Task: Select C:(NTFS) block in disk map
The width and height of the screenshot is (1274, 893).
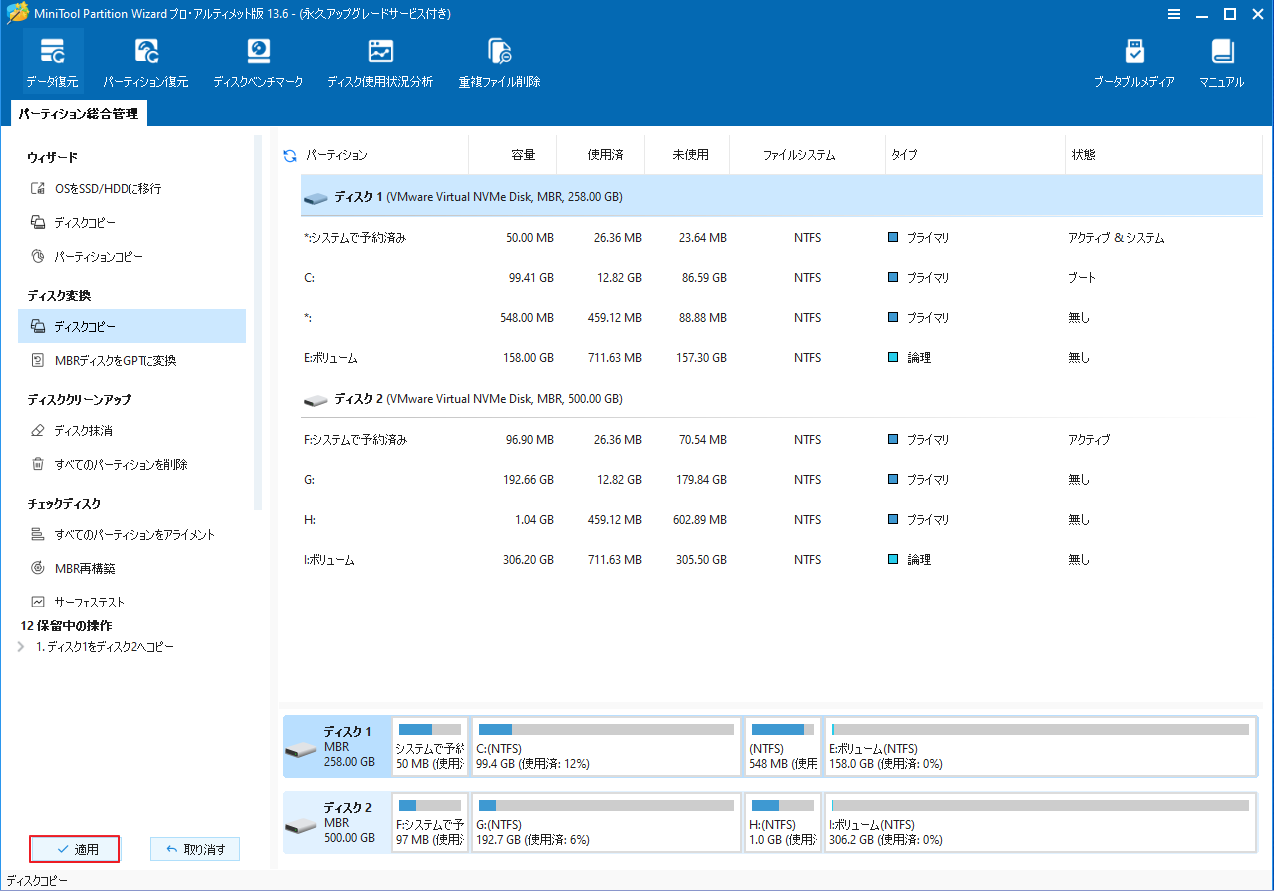Action: [x=606, y=746]
